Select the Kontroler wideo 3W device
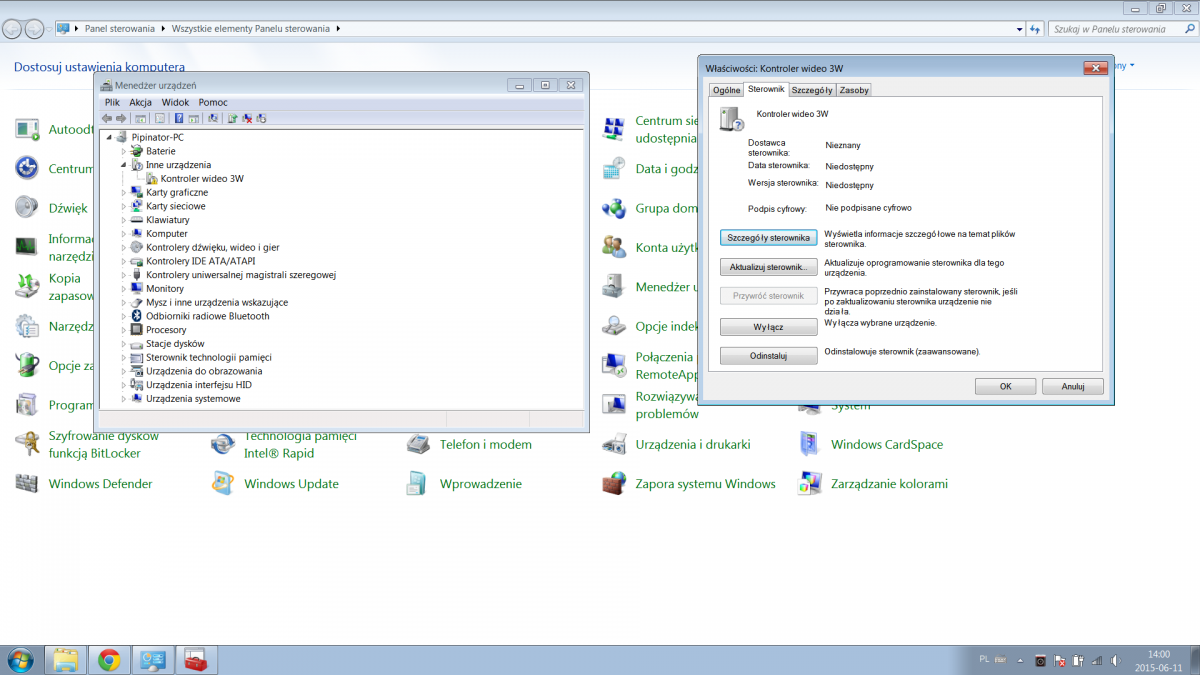1200x675 pixels. tap(202, 179)
